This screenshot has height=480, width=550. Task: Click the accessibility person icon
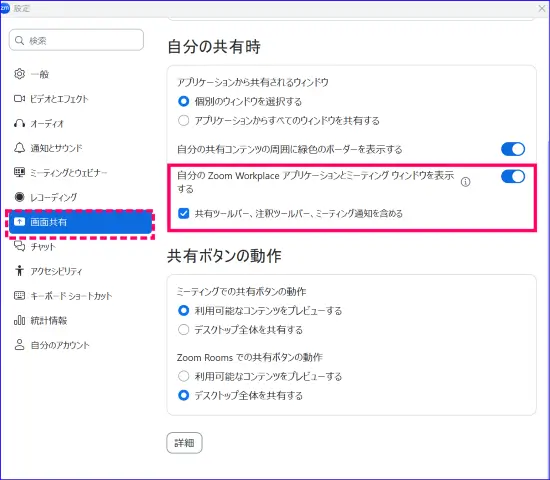19,271
